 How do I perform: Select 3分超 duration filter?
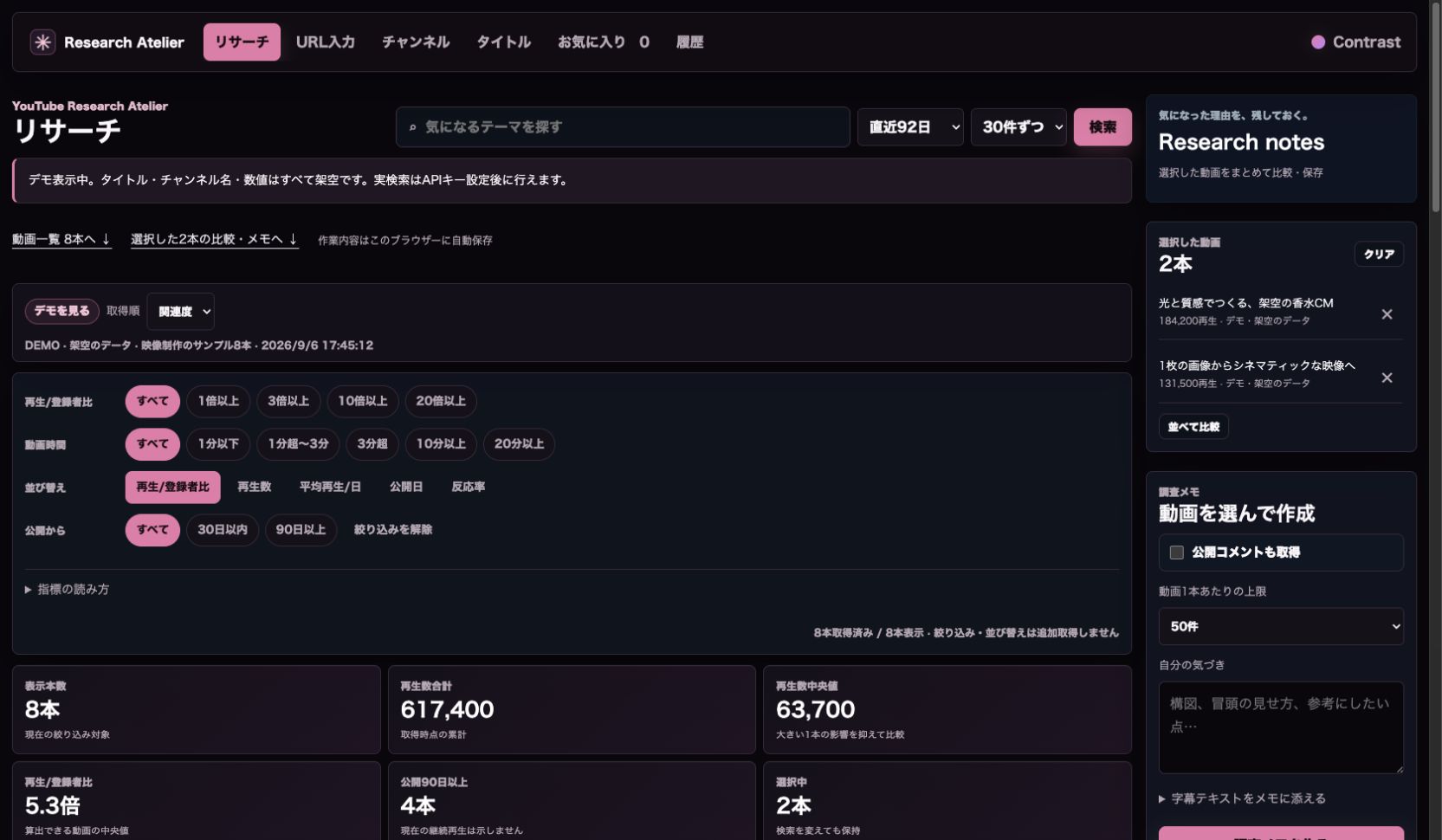(x=372, y=444)
